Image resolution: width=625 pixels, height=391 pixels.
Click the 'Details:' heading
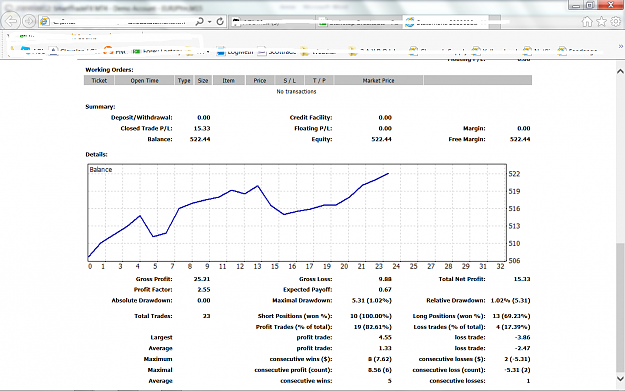[96, 155]
